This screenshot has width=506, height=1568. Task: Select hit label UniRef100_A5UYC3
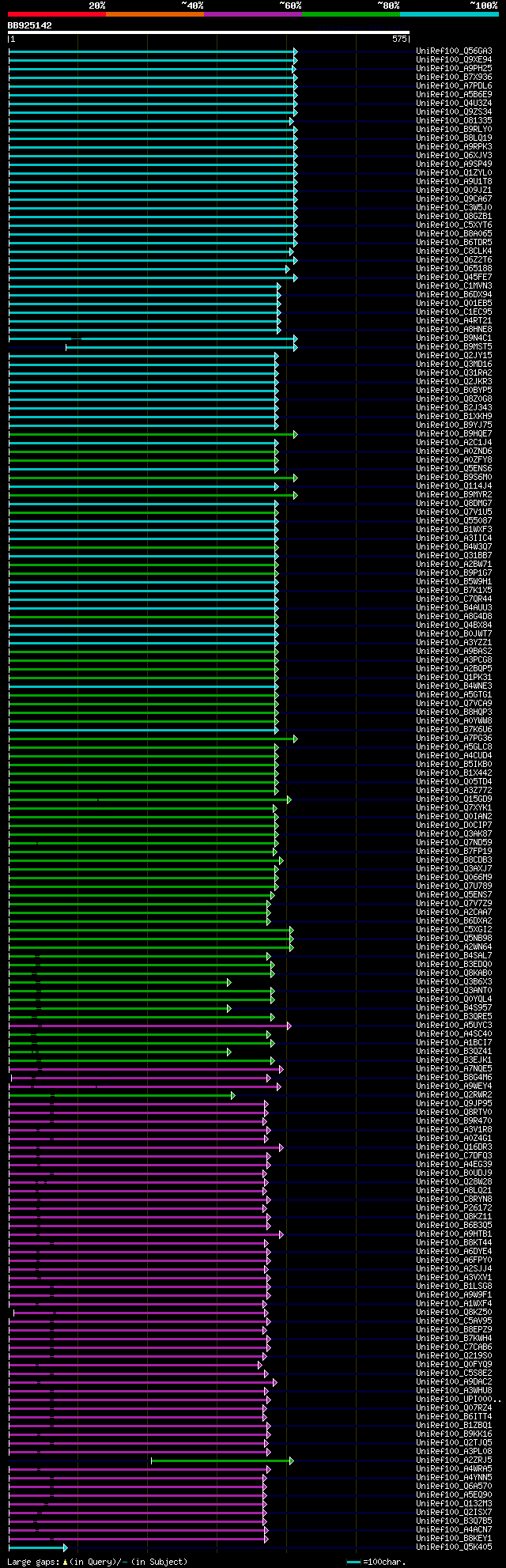click(454, 1025)
